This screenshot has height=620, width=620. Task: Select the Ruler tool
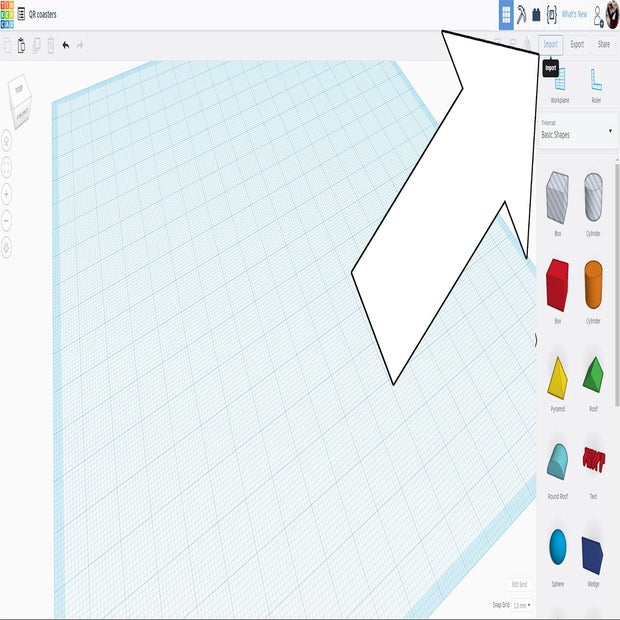point(595,85)
